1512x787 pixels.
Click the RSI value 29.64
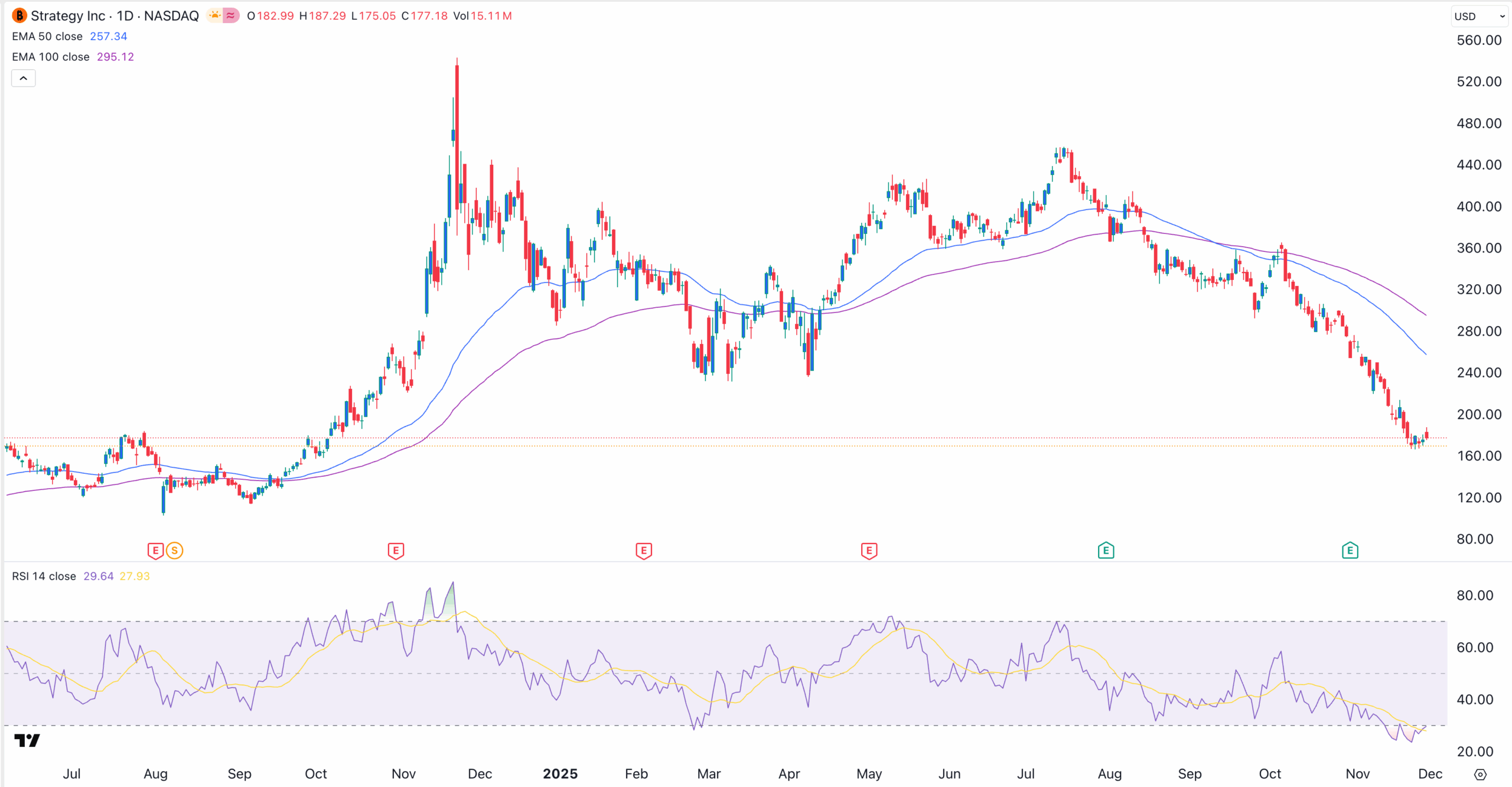pyautogui.click(x=98, y=576)
